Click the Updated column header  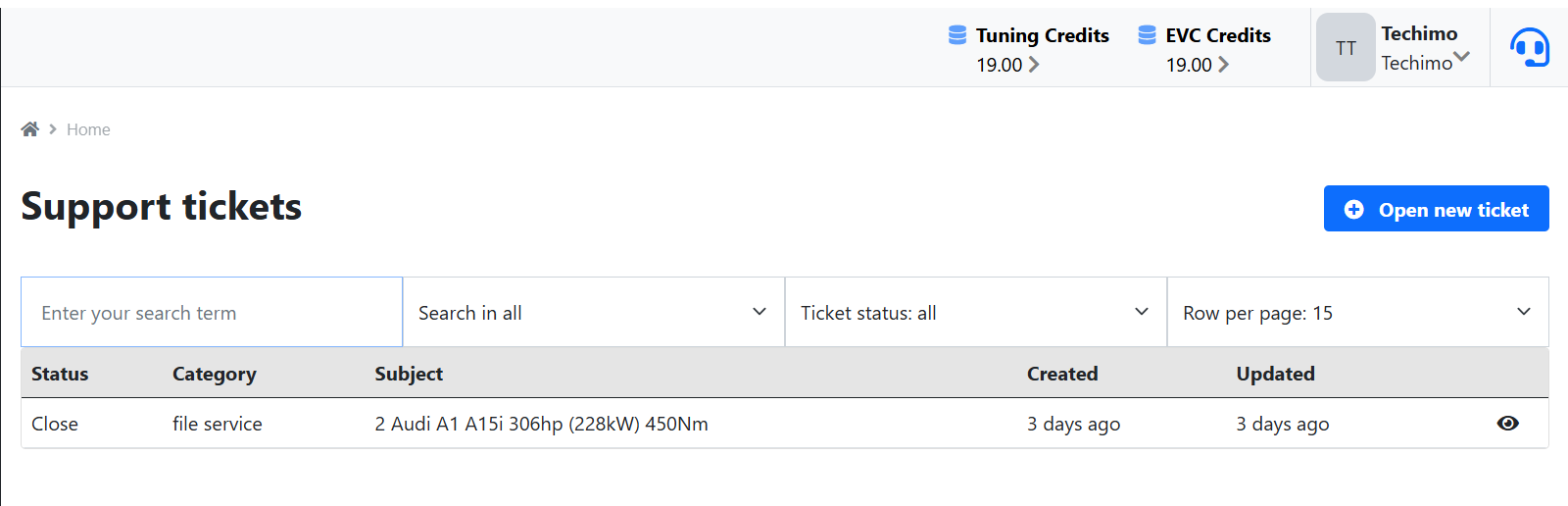click(x=1275, y=374)
